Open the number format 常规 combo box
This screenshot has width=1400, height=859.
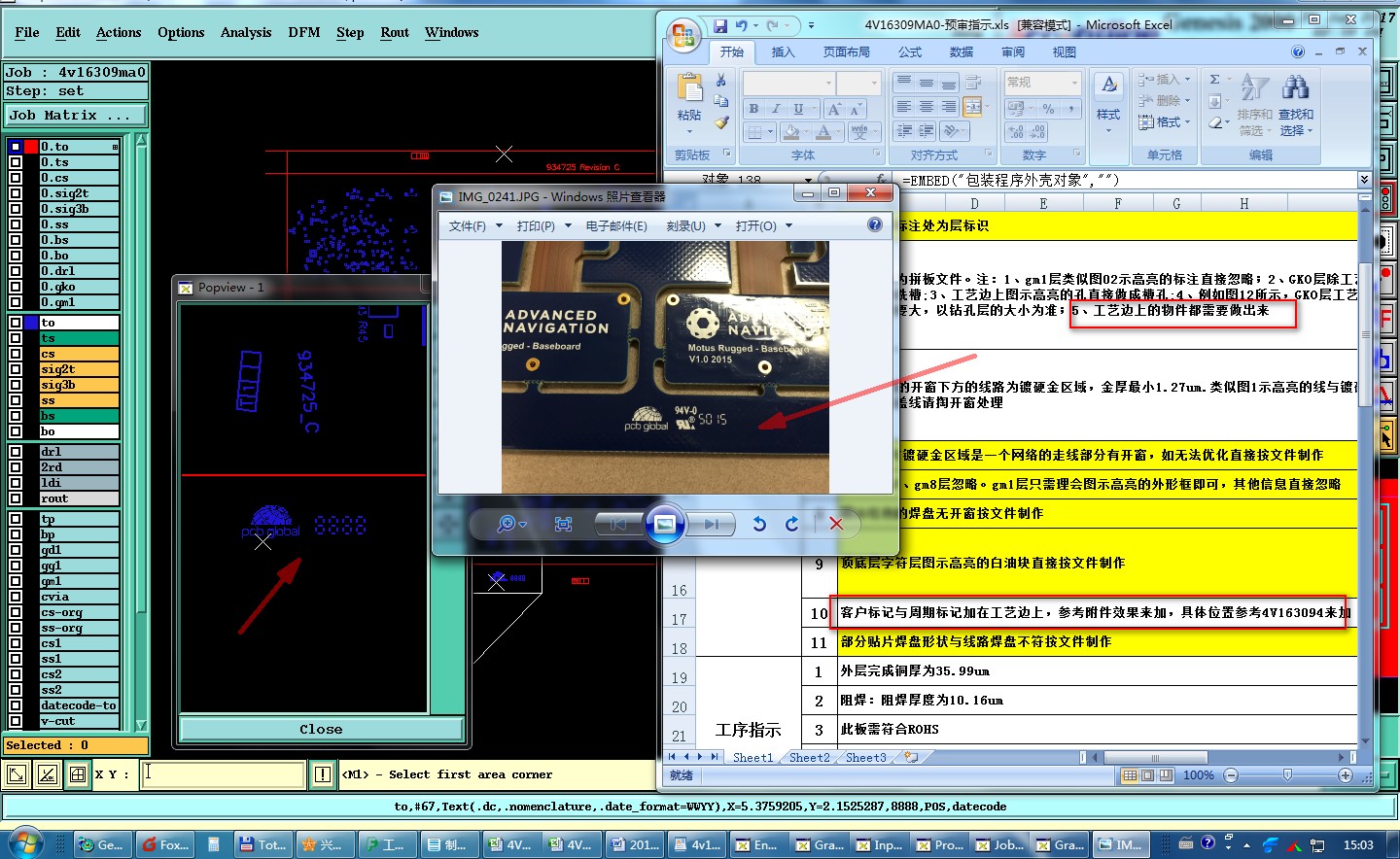1042,83
